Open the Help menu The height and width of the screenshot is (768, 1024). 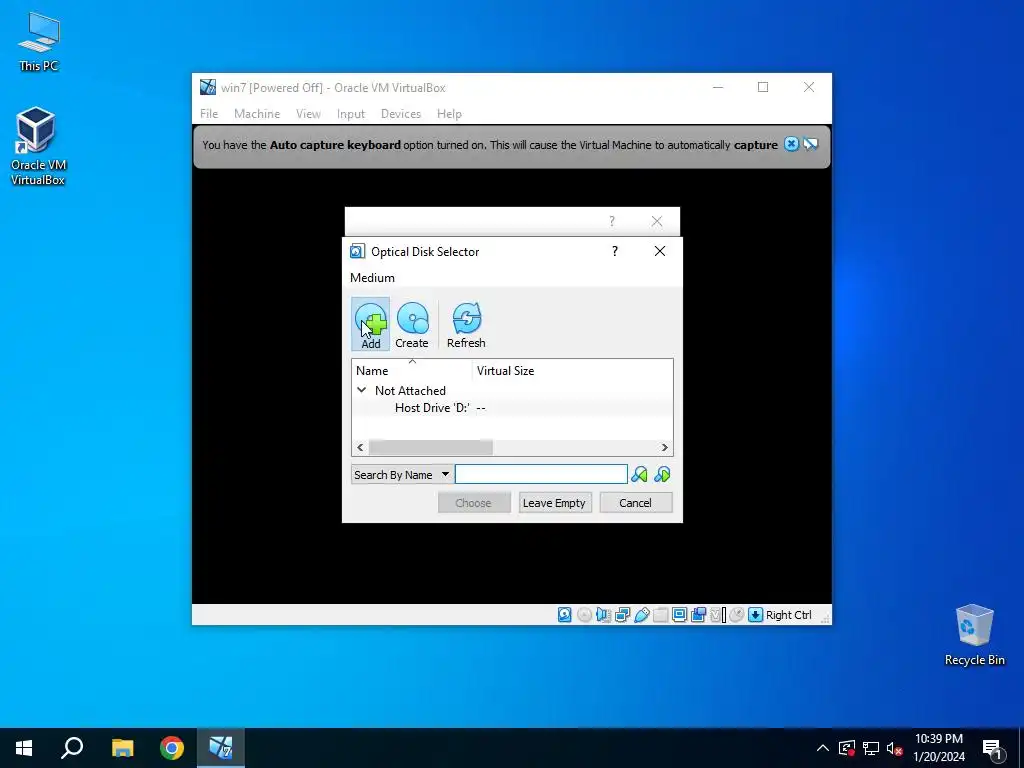tap(449, 114)
